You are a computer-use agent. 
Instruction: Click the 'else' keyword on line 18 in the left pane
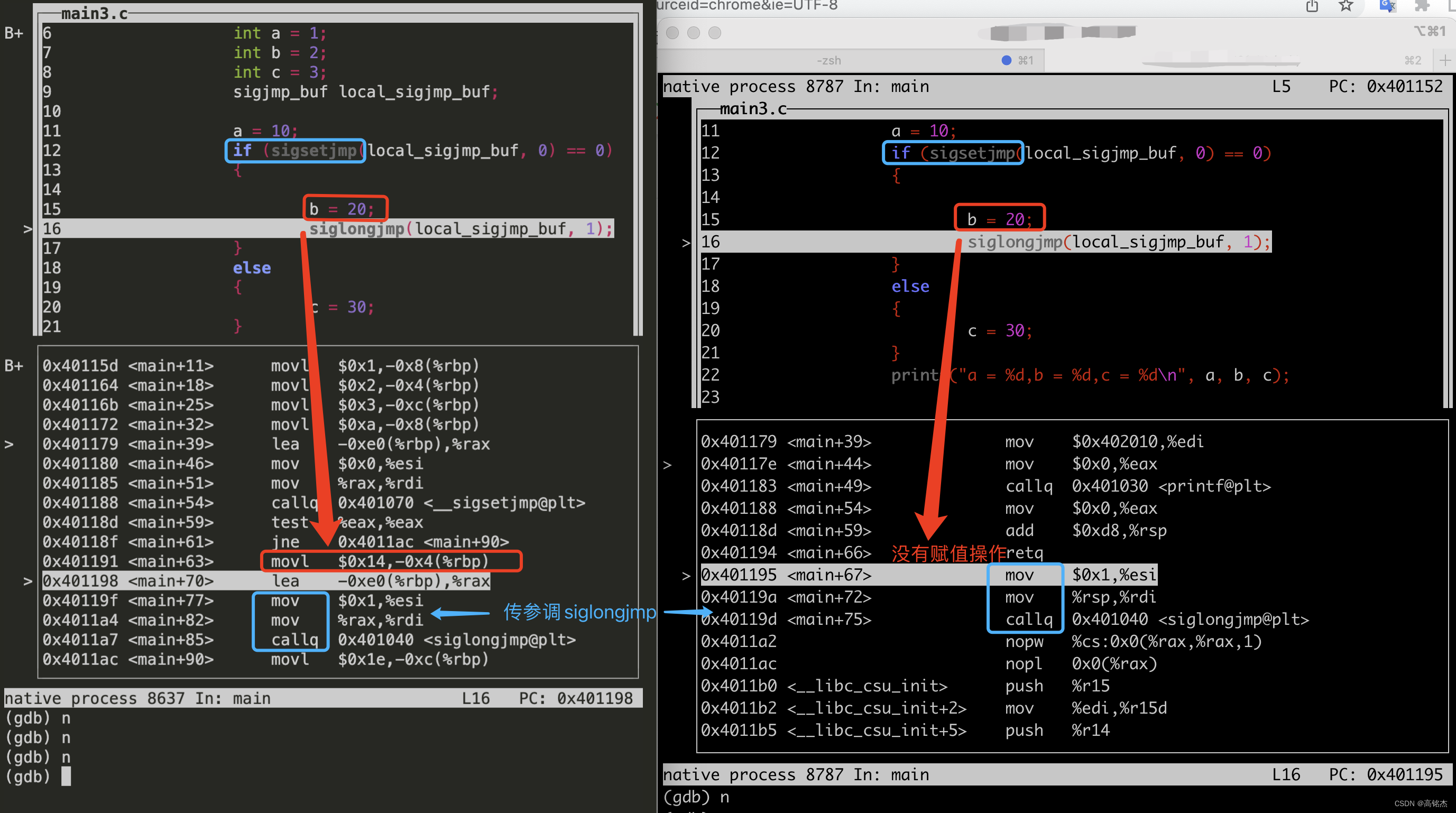[x=252, y=268]
